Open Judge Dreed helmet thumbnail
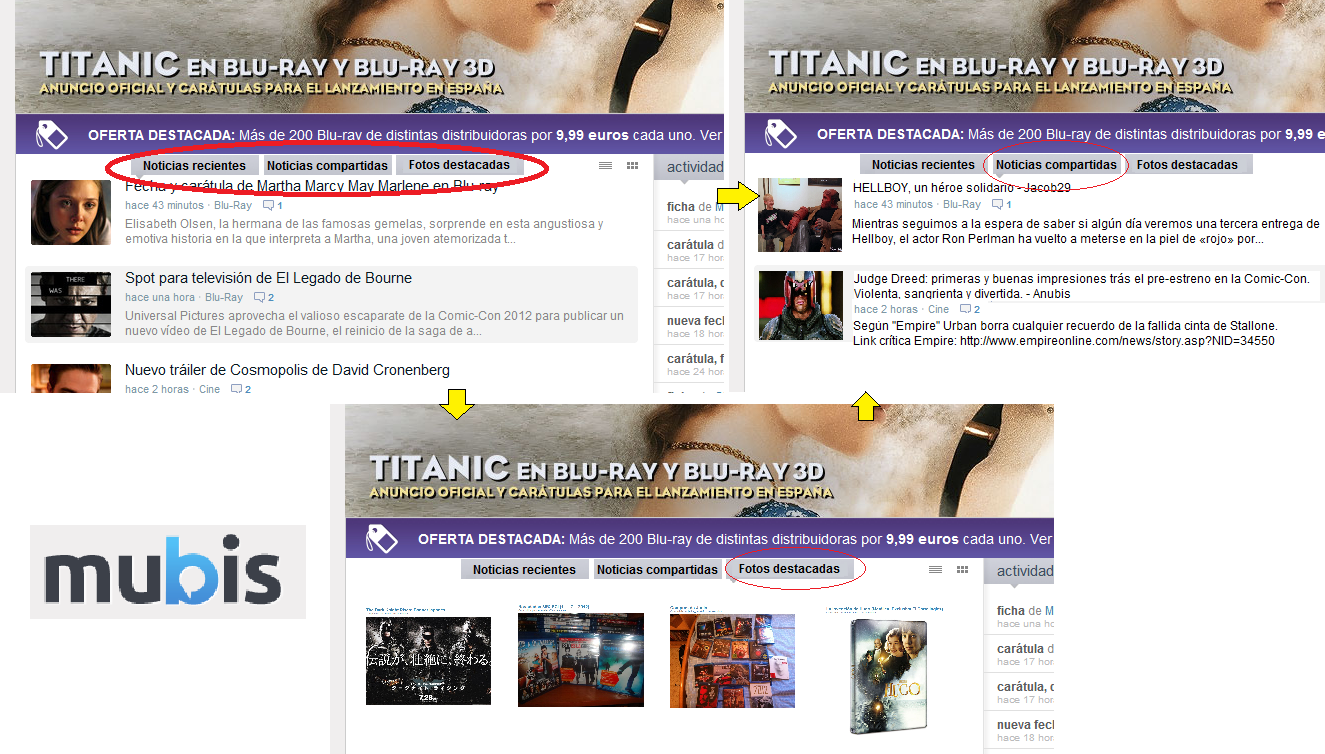1325x754 pixels. pos(800,305)
